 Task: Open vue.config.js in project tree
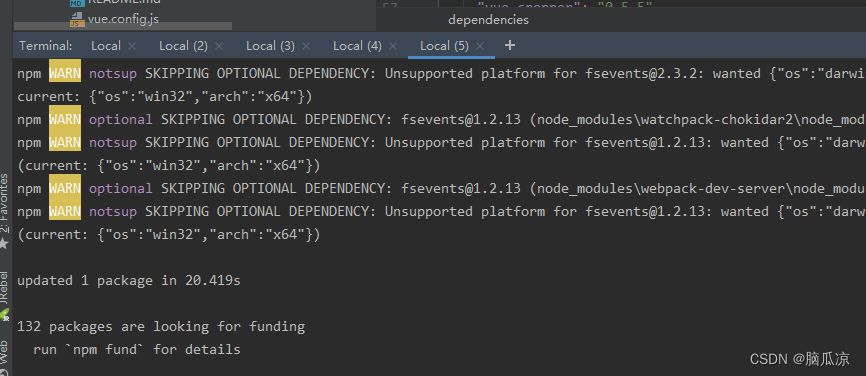[123, 19]
